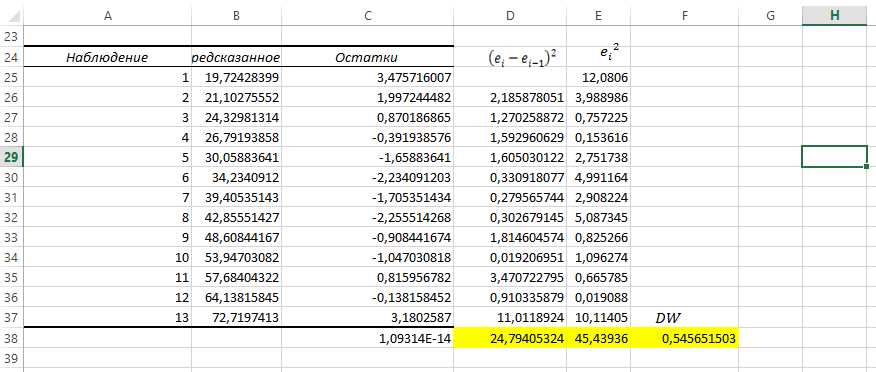
Task: Select cell with value 1,814604574
Action: tap(510, 237)
